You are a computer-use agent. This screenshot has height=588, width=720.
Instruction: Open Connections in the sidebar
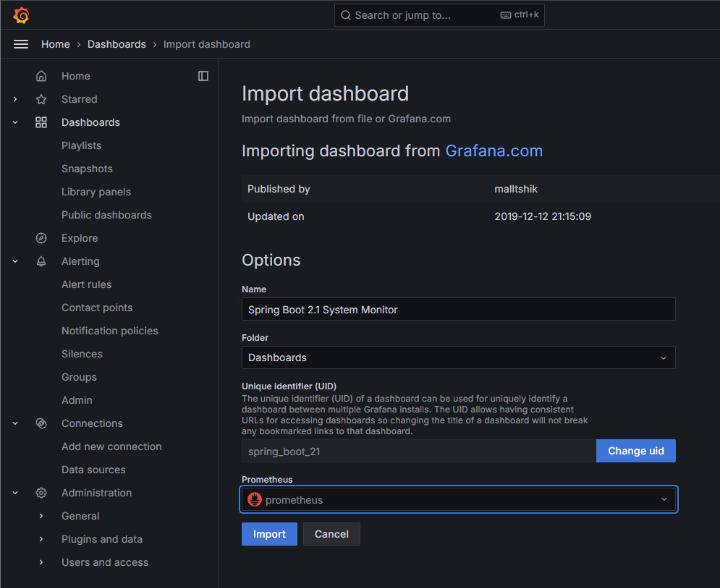click(x=92, y=423)
